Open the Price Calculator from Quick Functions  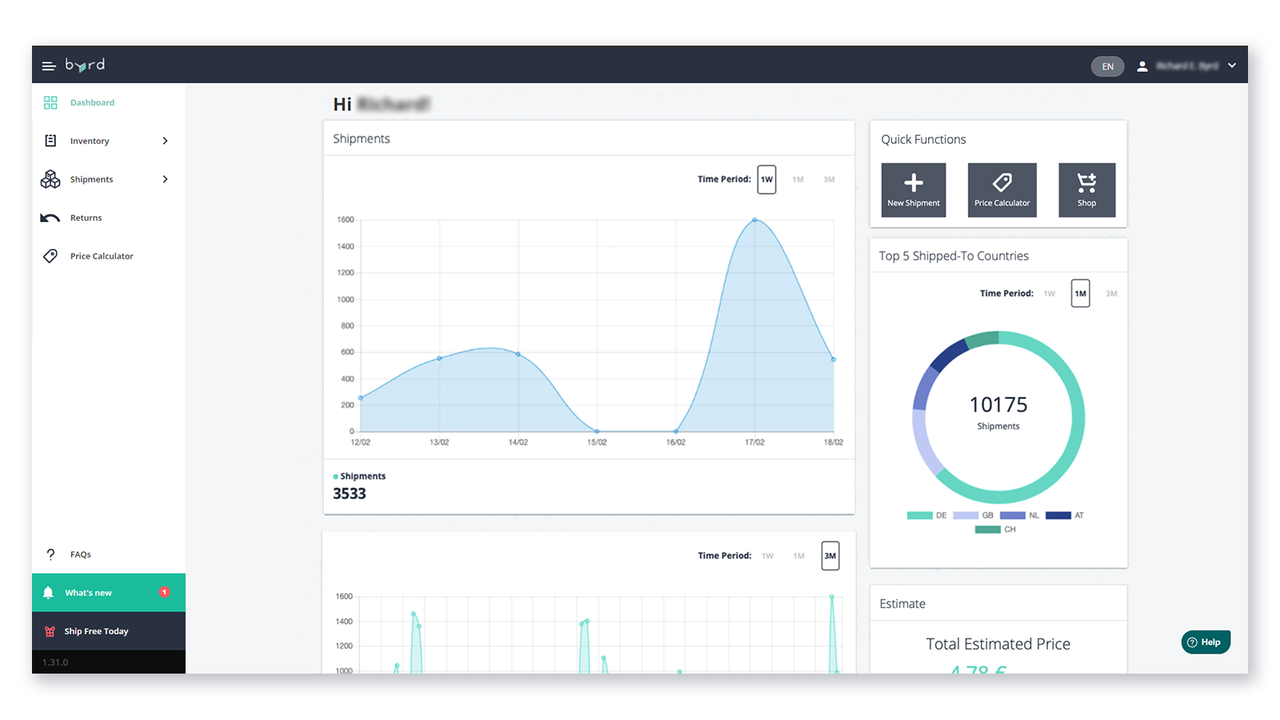click(1001, 190)
